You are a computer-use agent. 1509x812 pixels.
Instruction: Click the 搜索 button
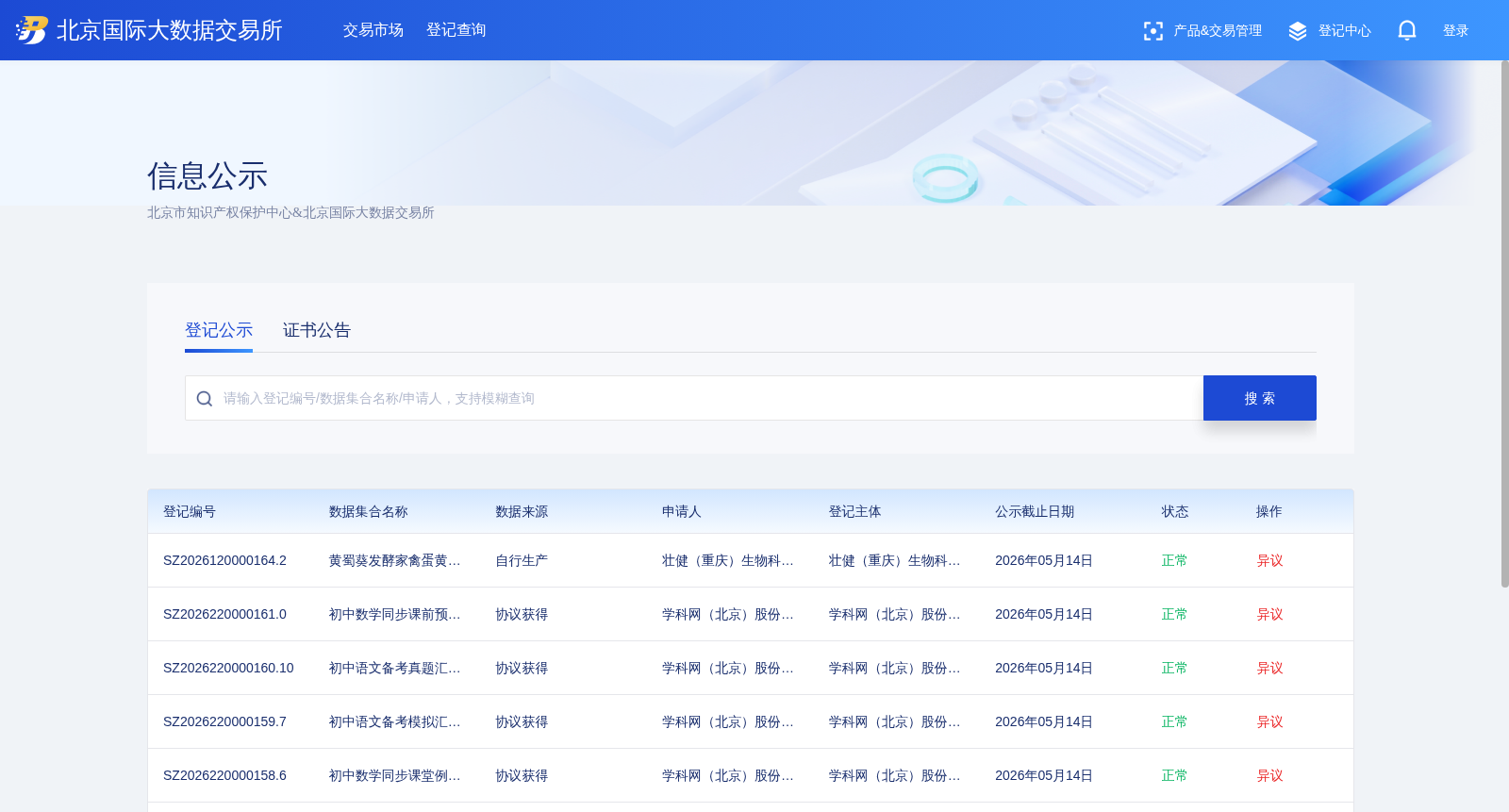coord(1260,398)
